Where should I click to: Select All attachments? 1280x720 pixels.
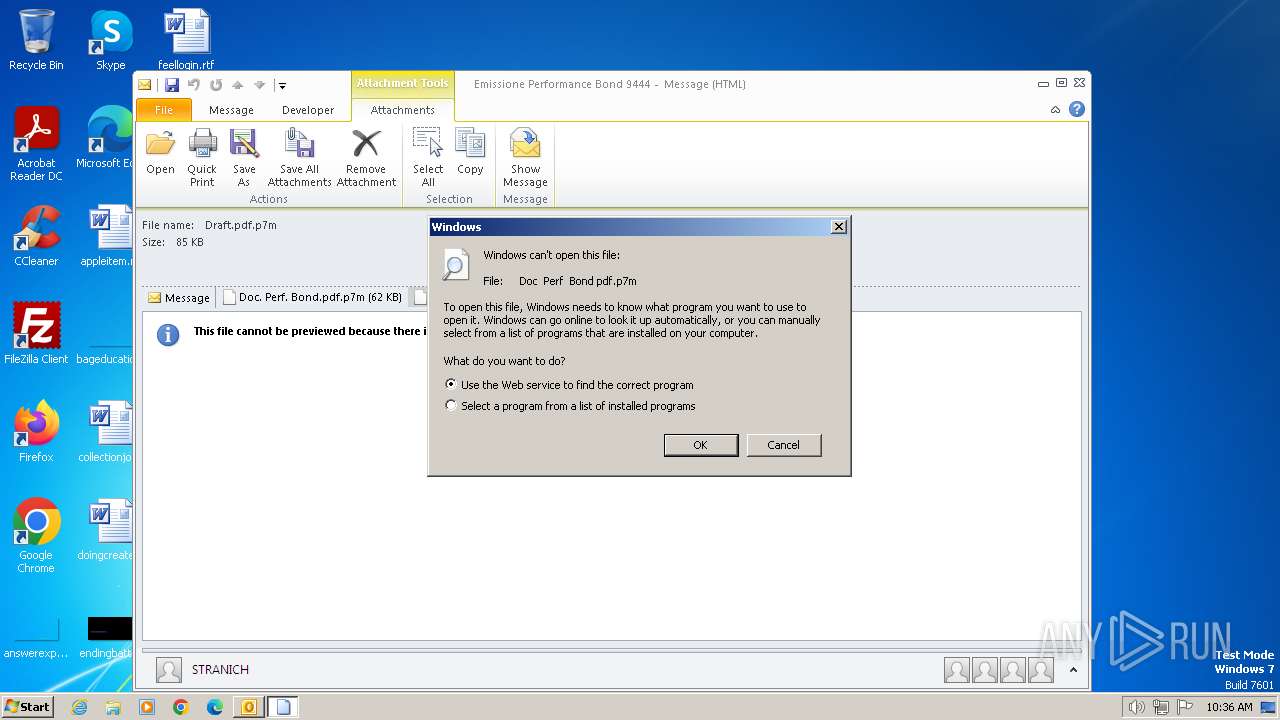(x=428, y=158)
